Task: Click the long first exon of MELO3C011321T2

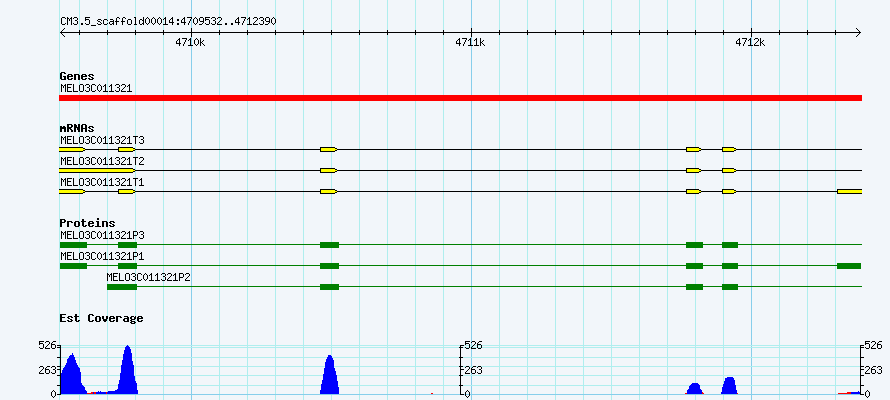Action: (x=97, y=170)
